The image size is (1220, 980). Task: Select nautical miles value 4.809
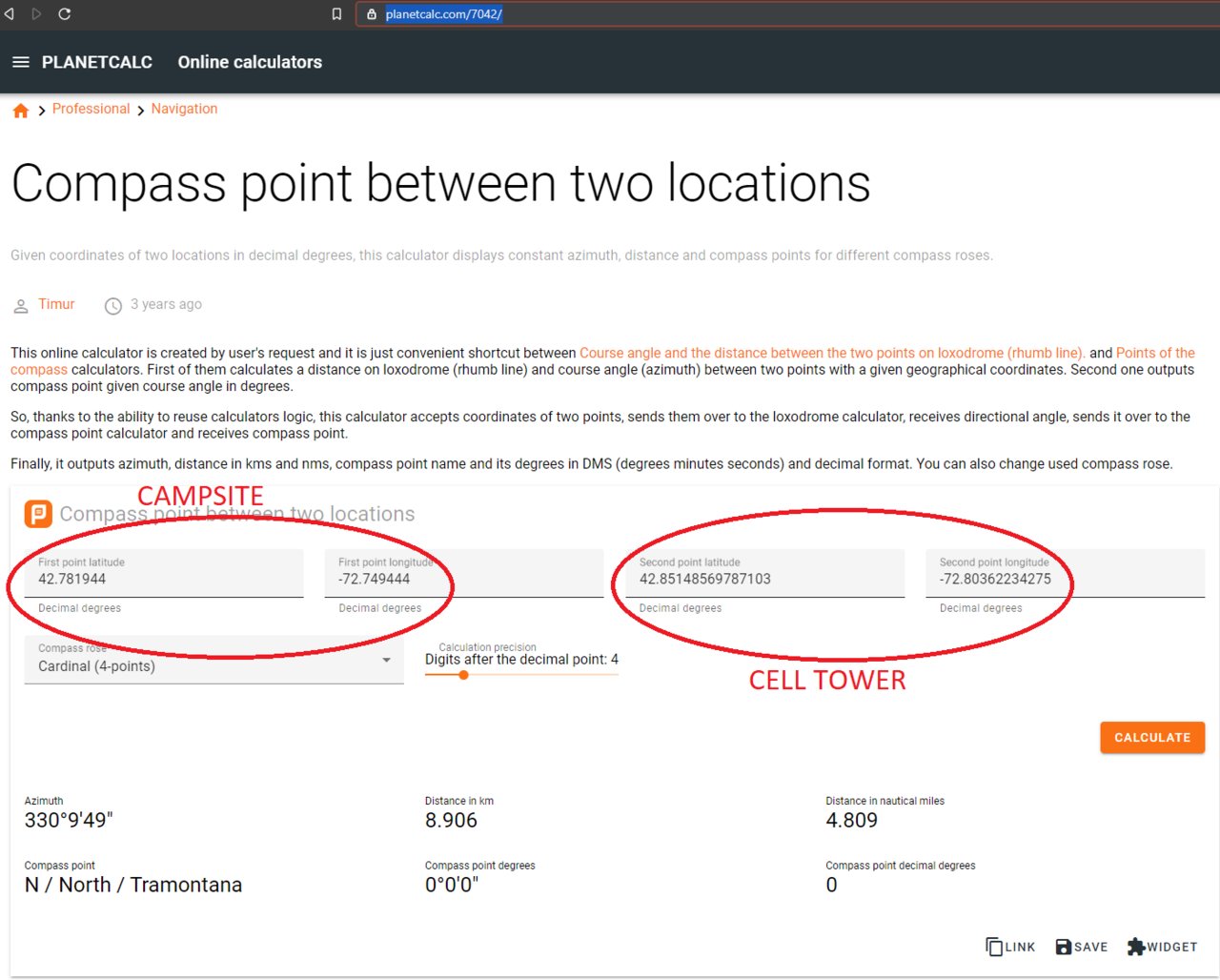851,820
